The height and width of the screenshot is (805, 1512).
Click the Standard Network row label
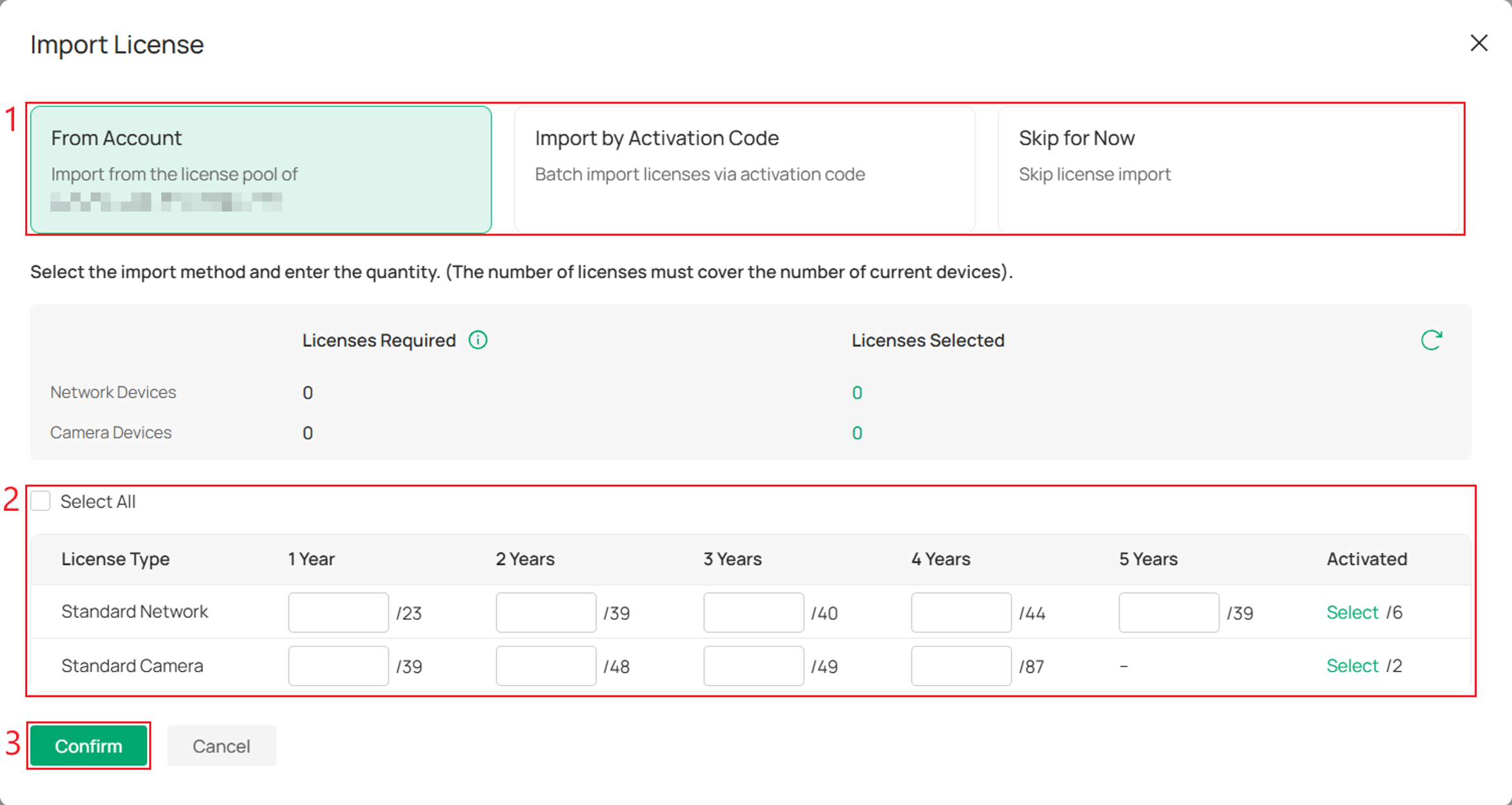135,611
